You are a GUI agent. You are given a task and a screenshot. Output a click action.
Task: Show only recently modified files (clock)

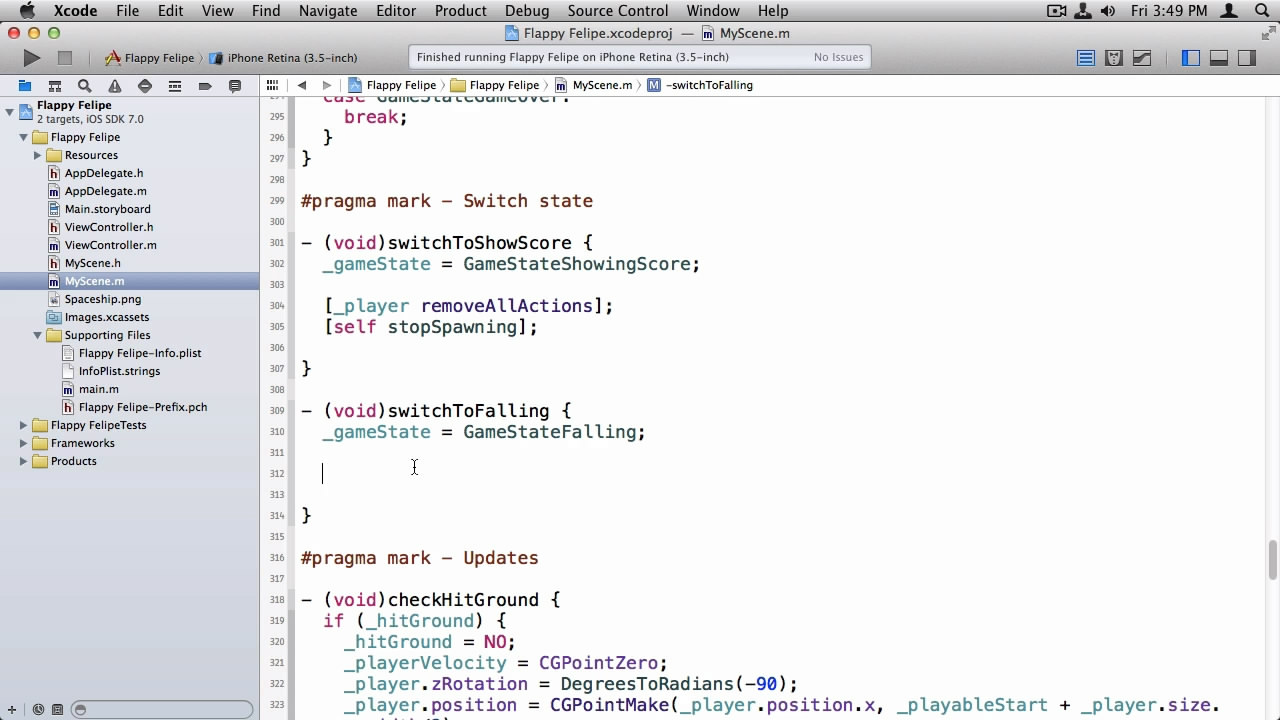tap(37, 709)
